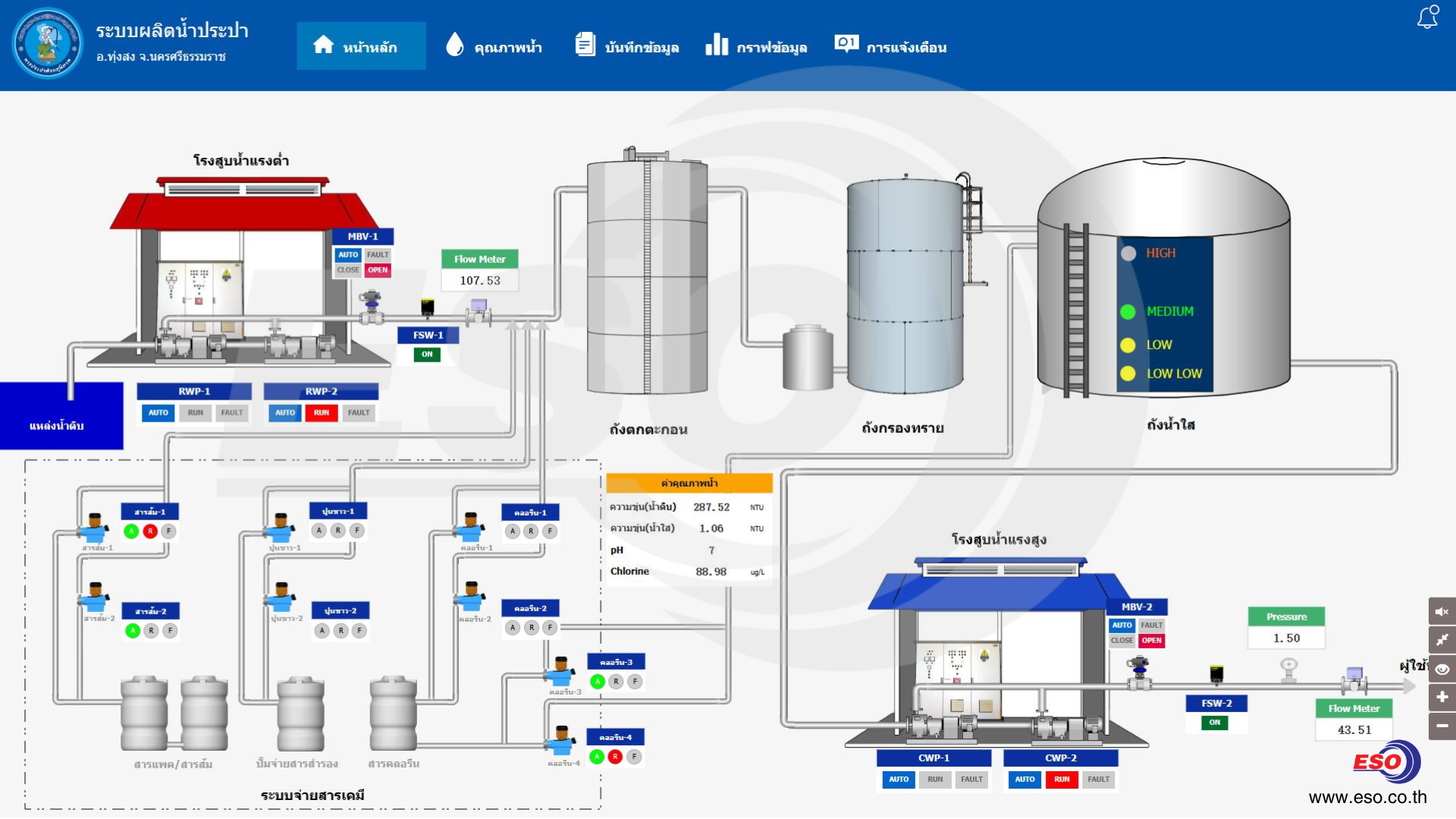
Task: Click the notification bell icon
Action: [x=1428, y=17]
